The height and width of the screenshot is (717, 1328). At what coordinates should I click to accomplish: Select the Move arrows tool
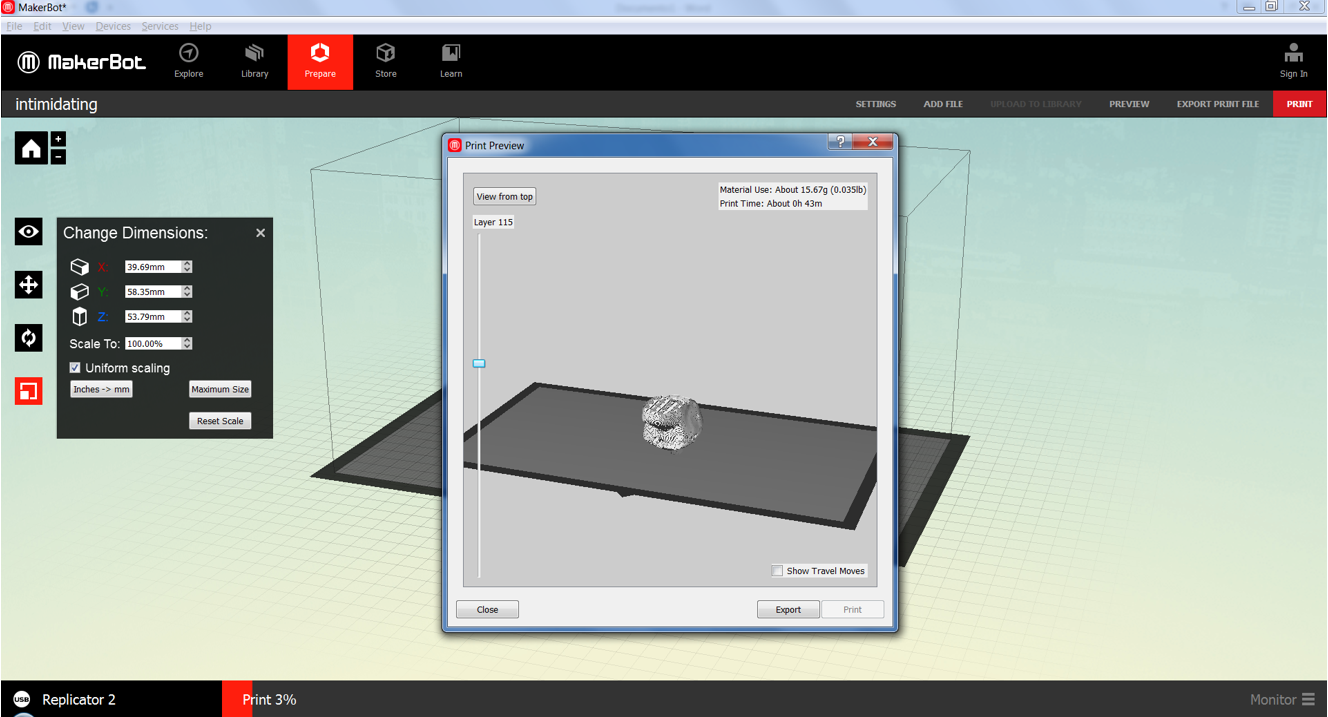pyautogui.click(x=28, y=285)
